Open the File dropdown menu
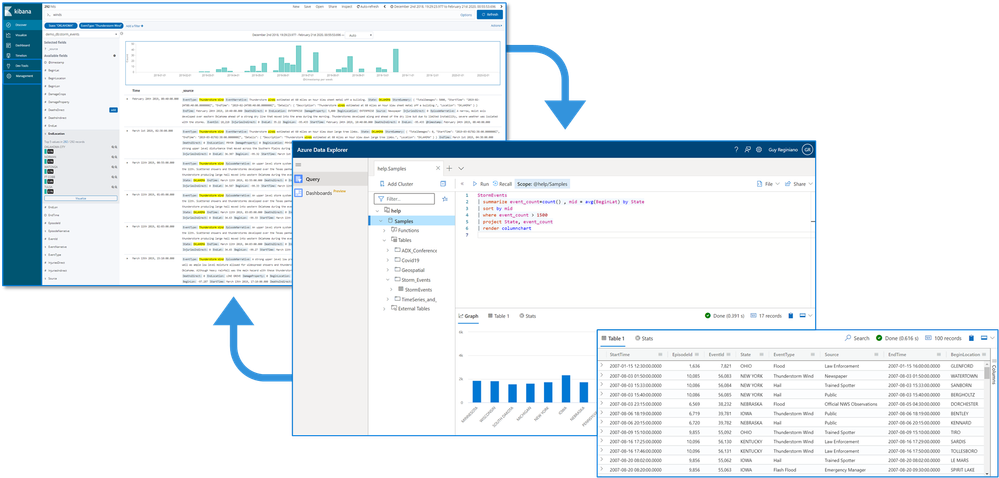The height and width of the screenshot is (478, 999). [768, 184]
